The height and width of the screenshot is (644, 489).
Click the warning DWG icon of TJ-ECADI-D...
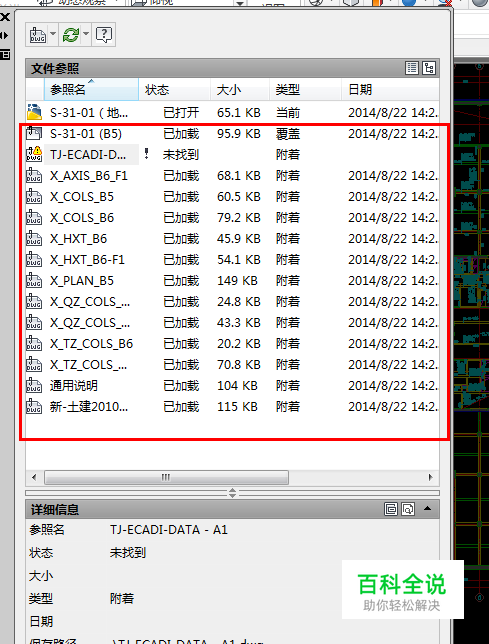click(34, 154)
